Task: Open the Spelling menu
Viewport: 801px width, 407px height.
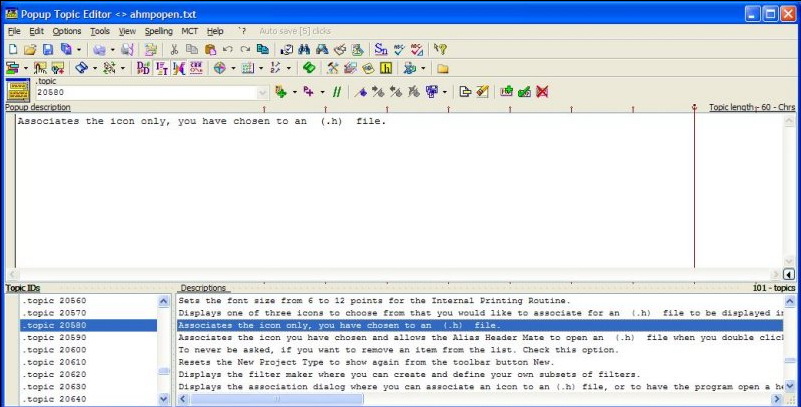Action: coord(158,31)
